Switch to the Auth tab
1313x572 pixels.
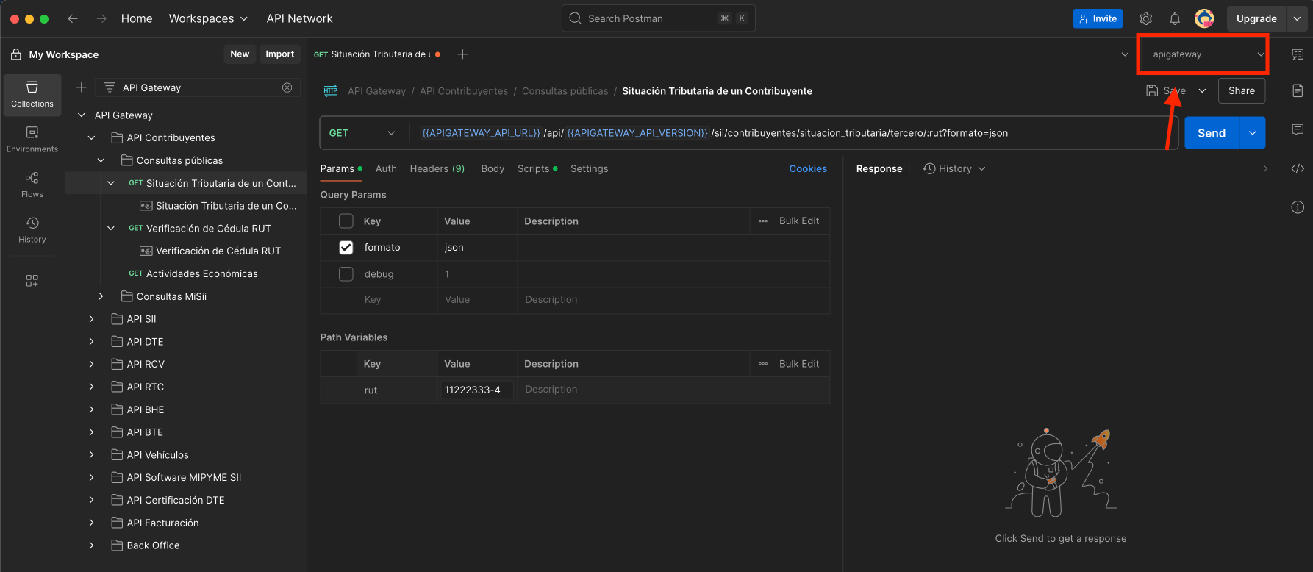(x=386, y=169)
